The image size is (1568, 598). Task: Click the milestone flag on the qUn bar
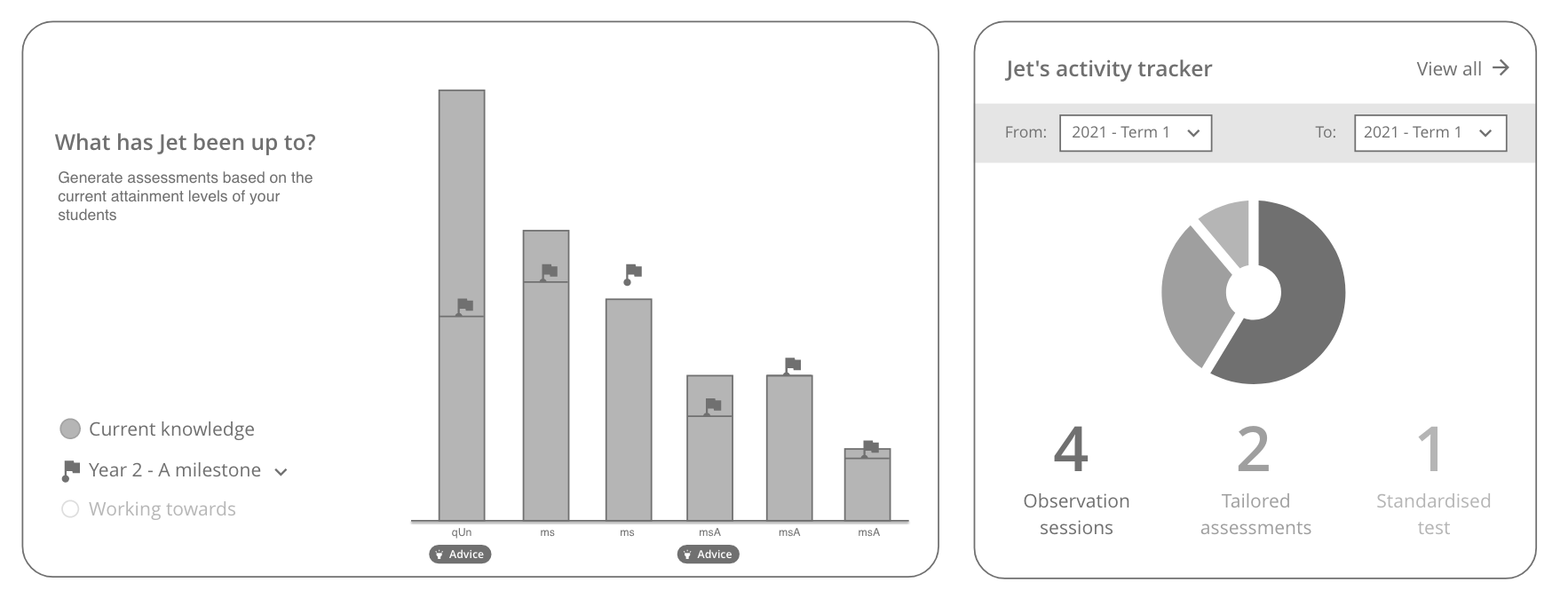click(463, 306)
